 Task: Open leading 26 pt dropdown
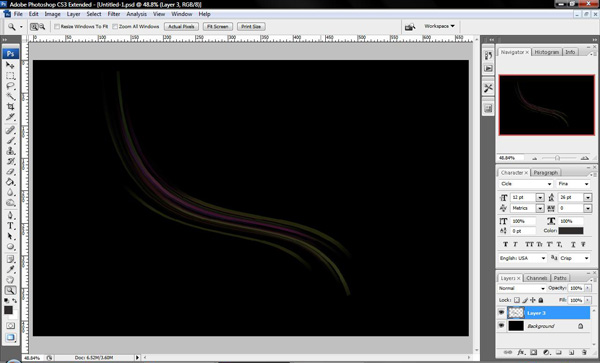[x=587, y=197]
